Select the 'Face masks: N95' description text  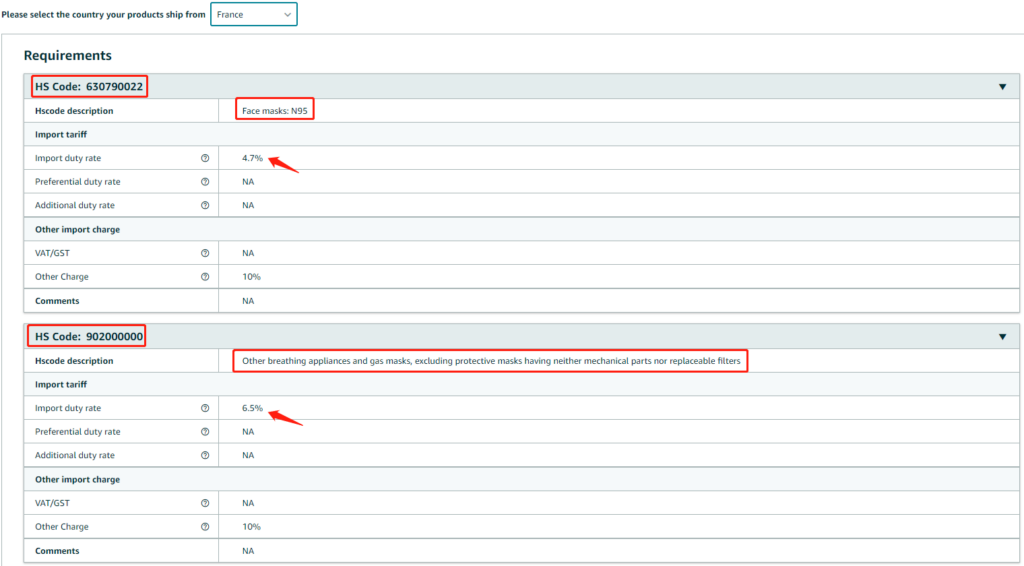click(275, 110)
